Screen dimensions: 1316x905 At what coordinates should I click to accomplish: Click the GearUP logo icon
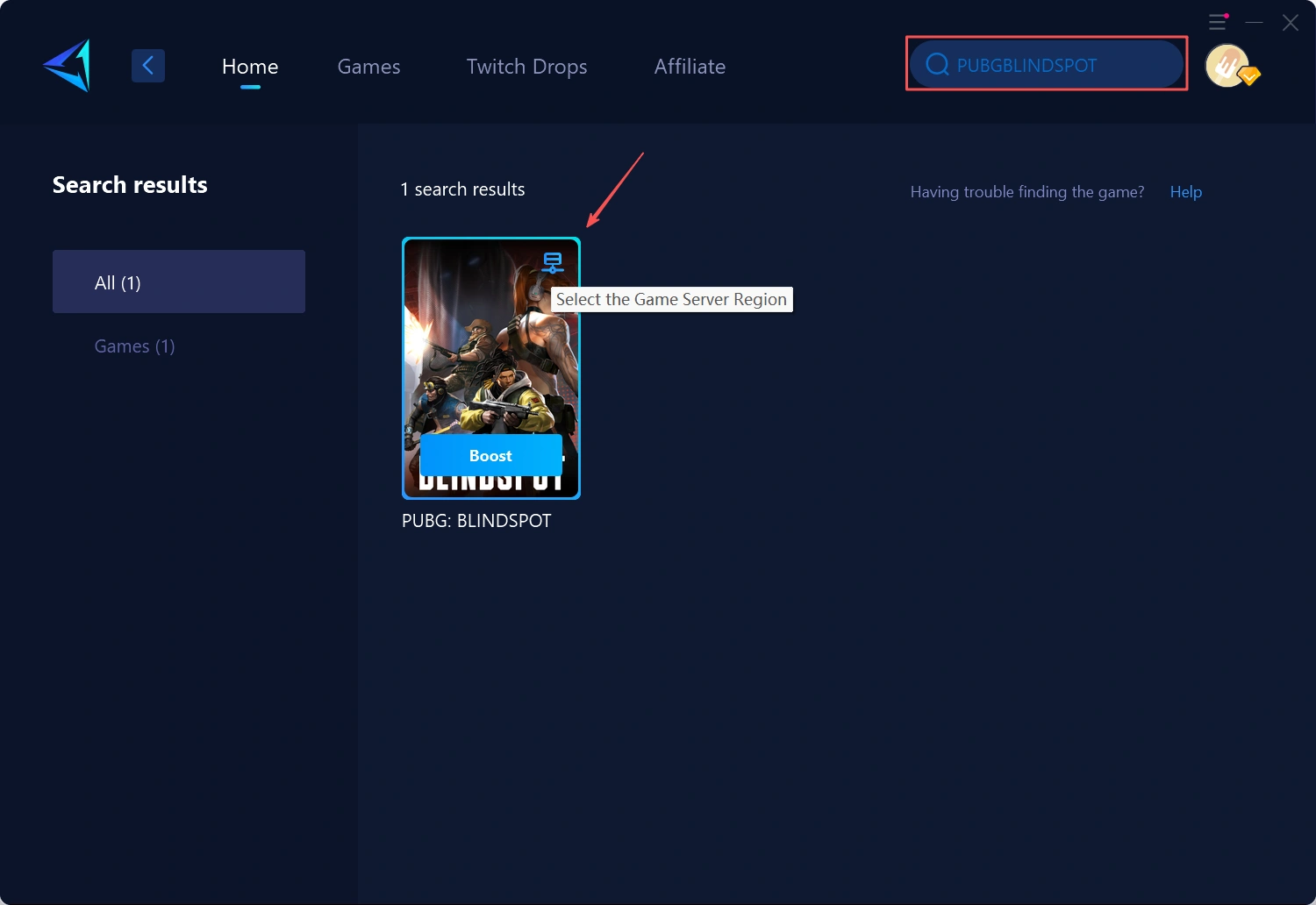(67, 66)
